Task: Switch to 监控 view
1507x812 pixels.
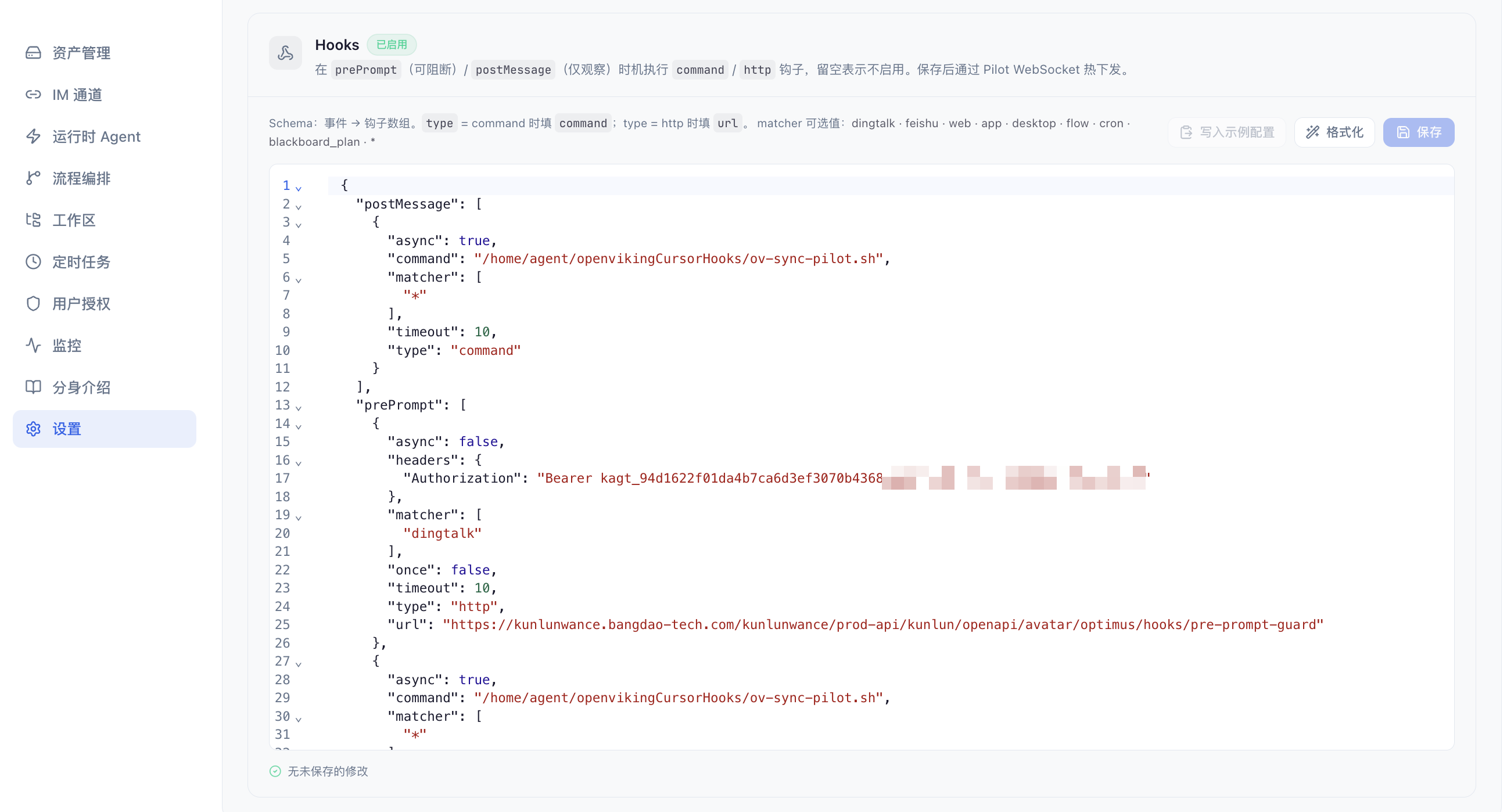Action: coord(105,345)
